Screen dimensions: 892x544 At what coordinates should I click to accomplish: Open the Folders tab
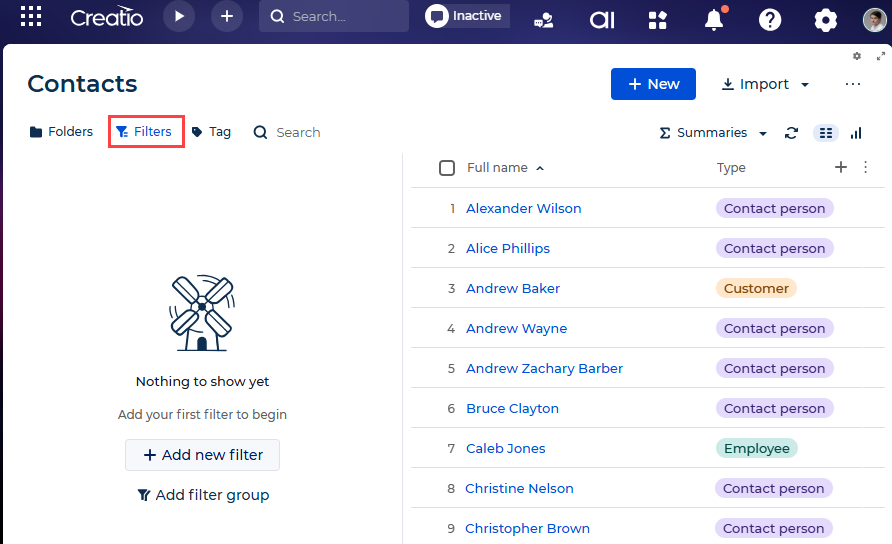pyautogui.click(x=61, y=132)
